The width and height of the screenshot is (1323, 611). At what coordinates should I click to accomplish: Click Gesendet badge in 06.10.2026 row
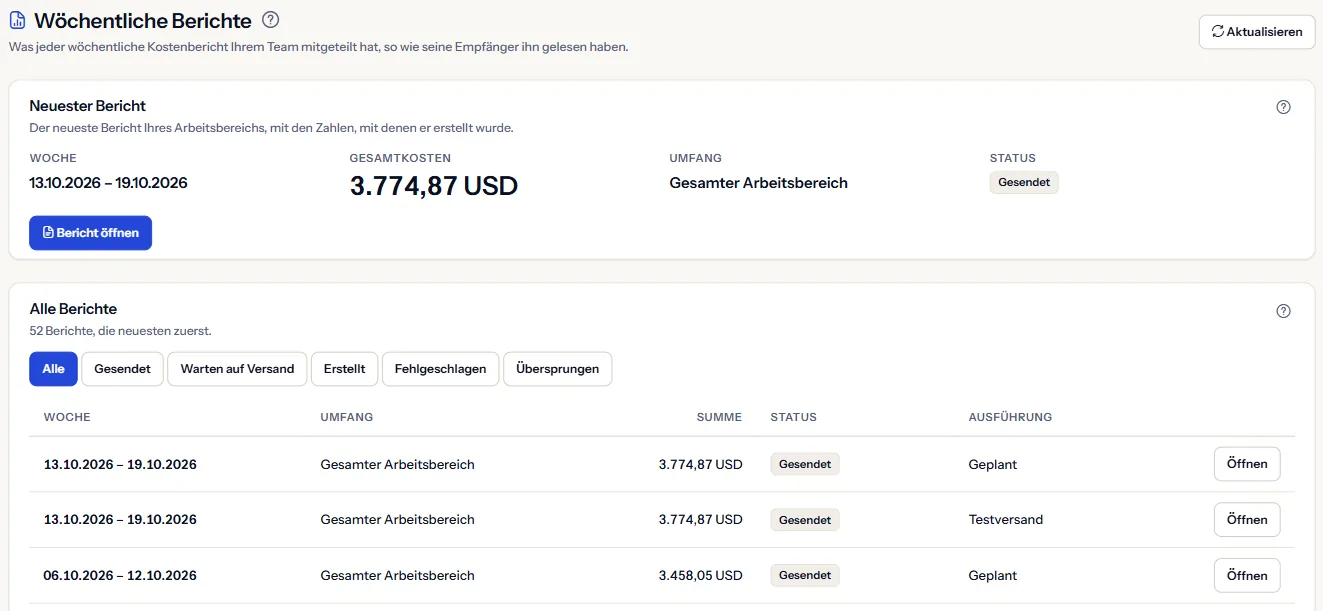coord(805,576)
